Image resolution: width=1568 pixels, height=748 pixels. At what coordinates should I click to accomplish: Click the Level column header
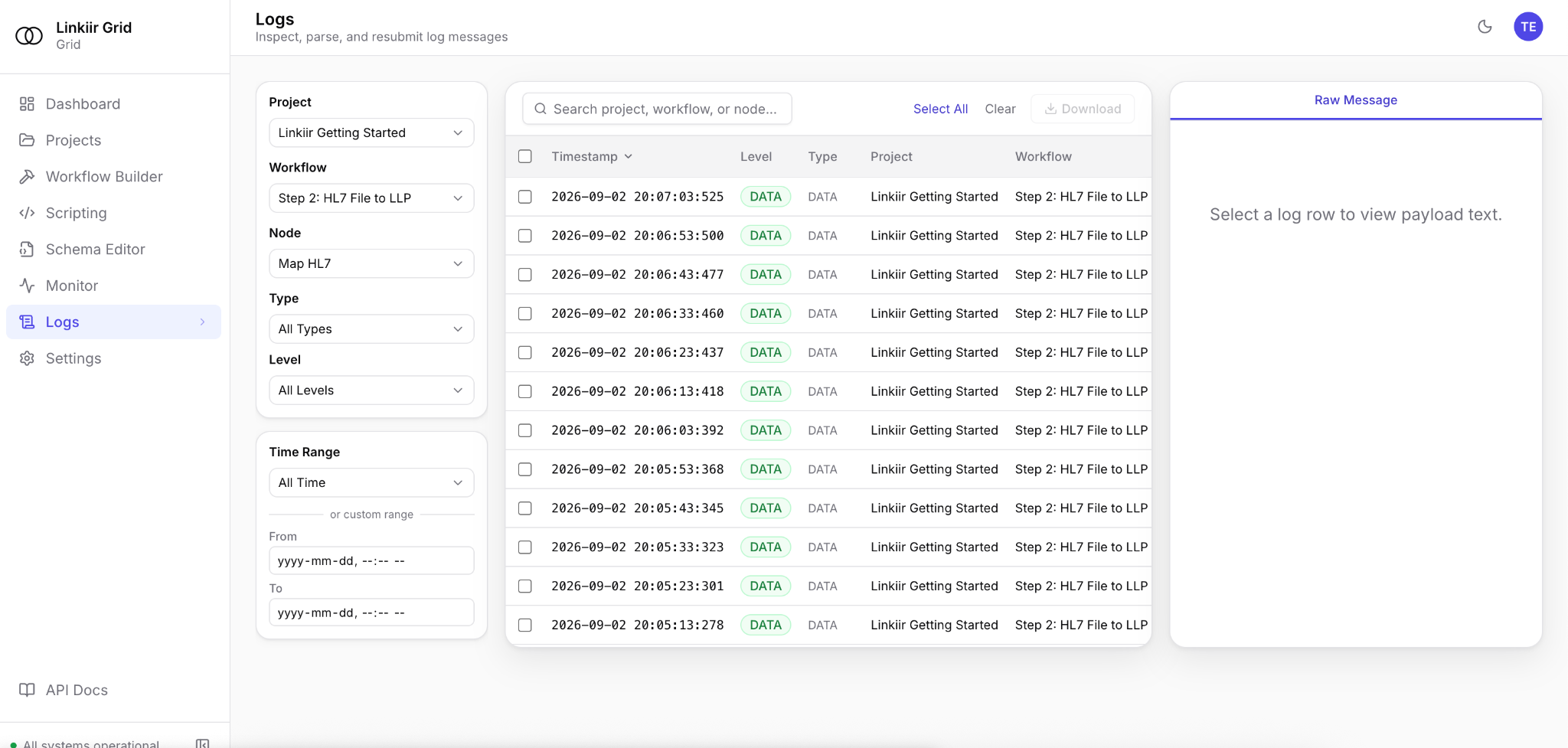click(x=756, y=156)
